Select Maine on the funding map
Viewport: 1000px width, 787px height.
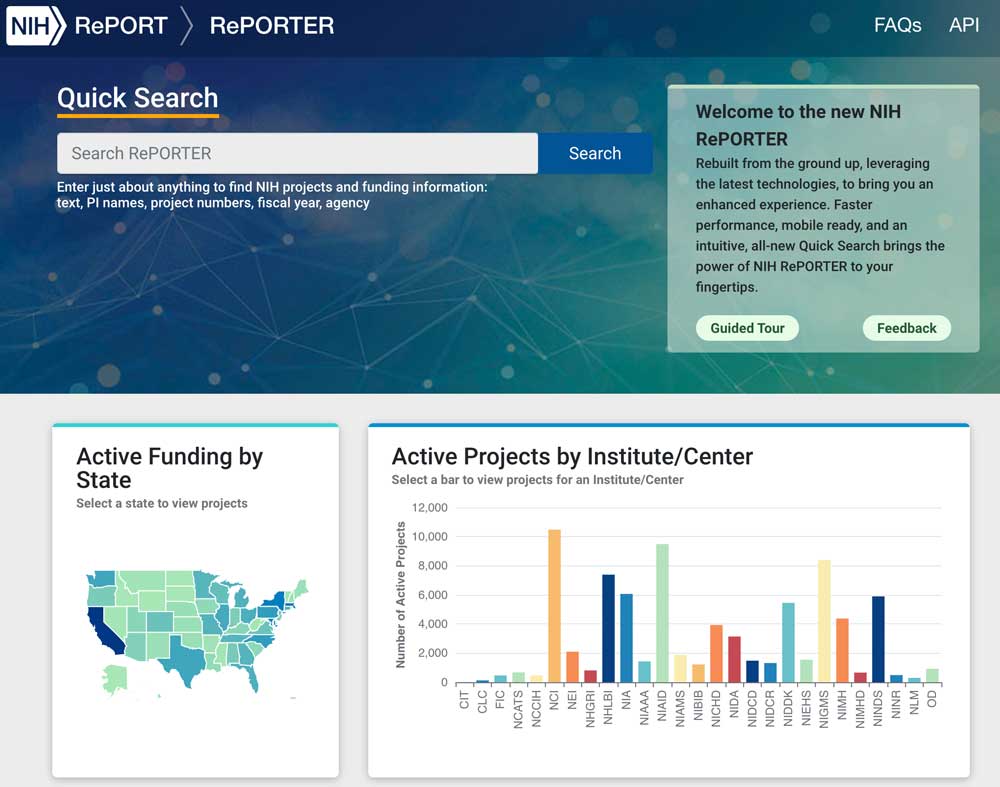(x=302, y=587)
